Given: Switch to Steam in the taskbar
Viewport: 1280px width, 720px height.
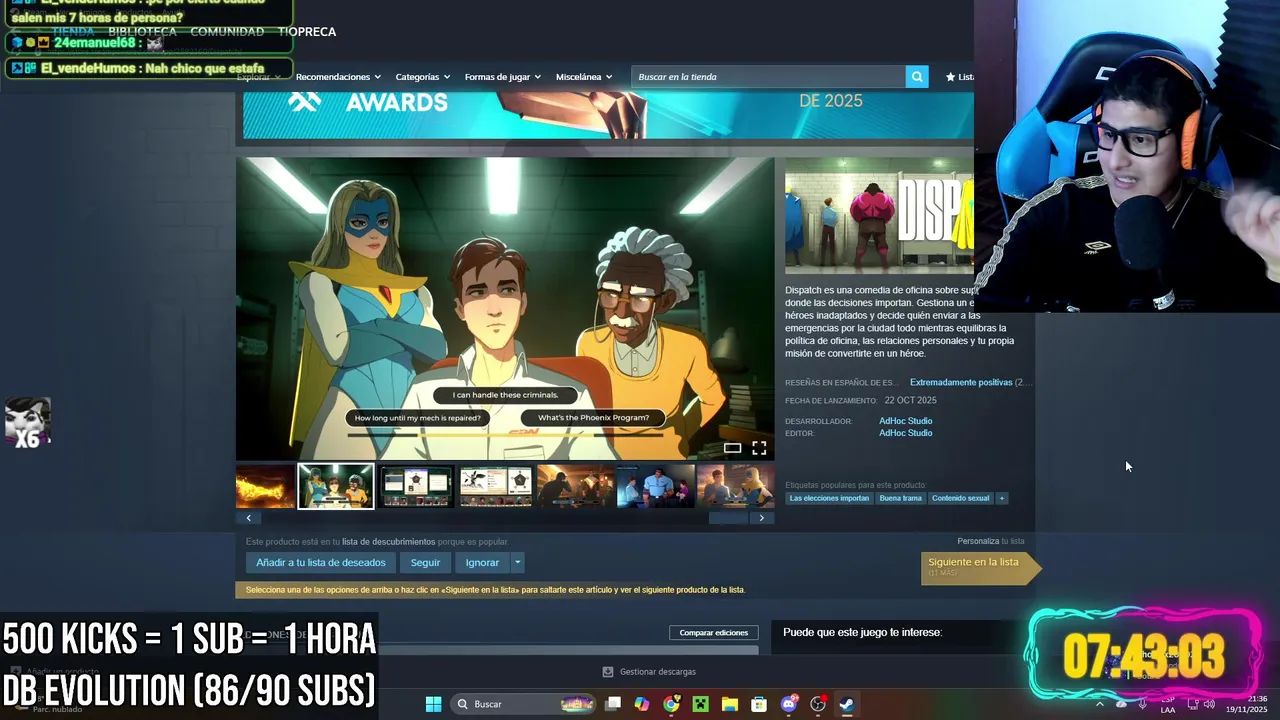Looking at the screenshot, I should [847, 704].
